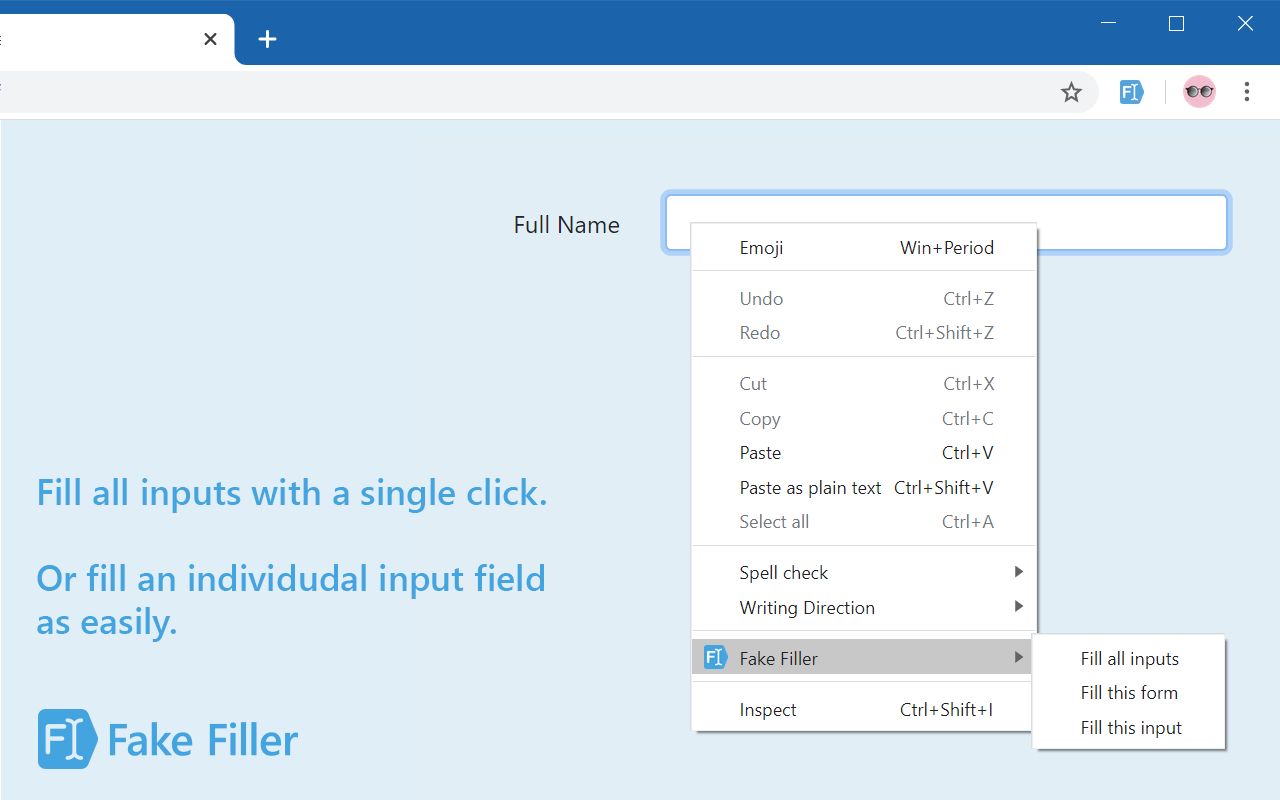Click Undo in the context menu

761,298
